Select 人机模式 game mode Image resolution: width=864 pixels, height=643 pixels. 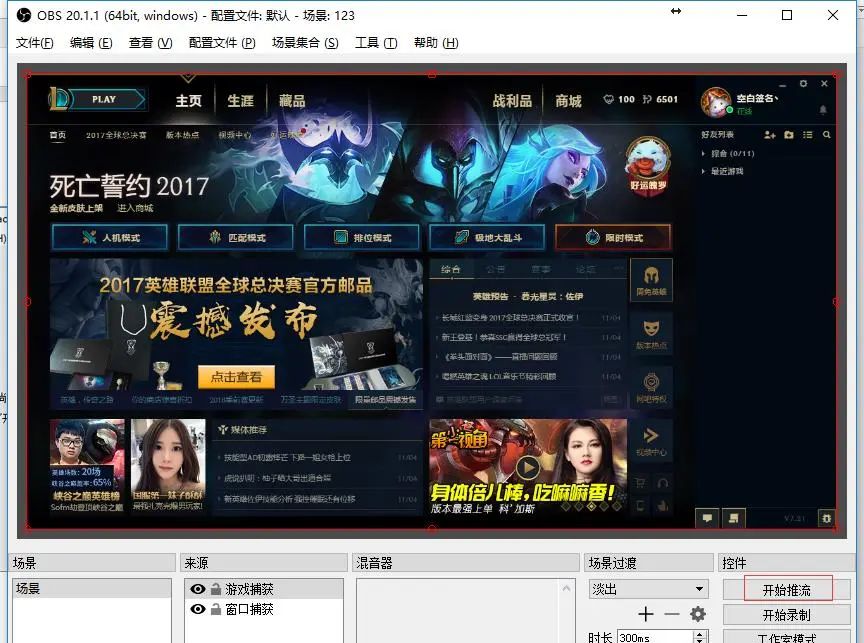click(110, 237)
